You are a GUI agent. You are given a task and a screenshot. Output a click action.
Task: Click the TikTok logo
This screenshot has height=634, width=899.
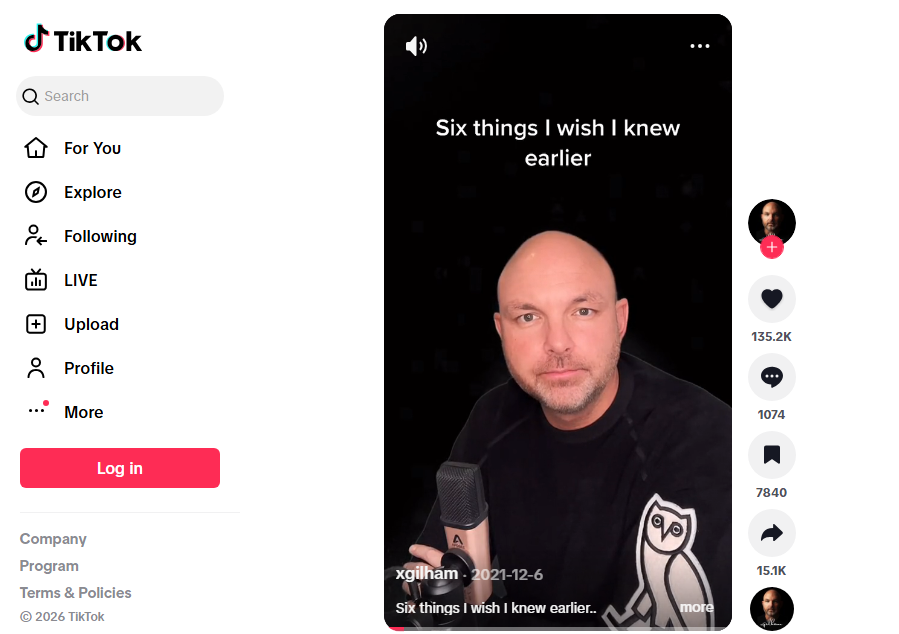[83, 40]
